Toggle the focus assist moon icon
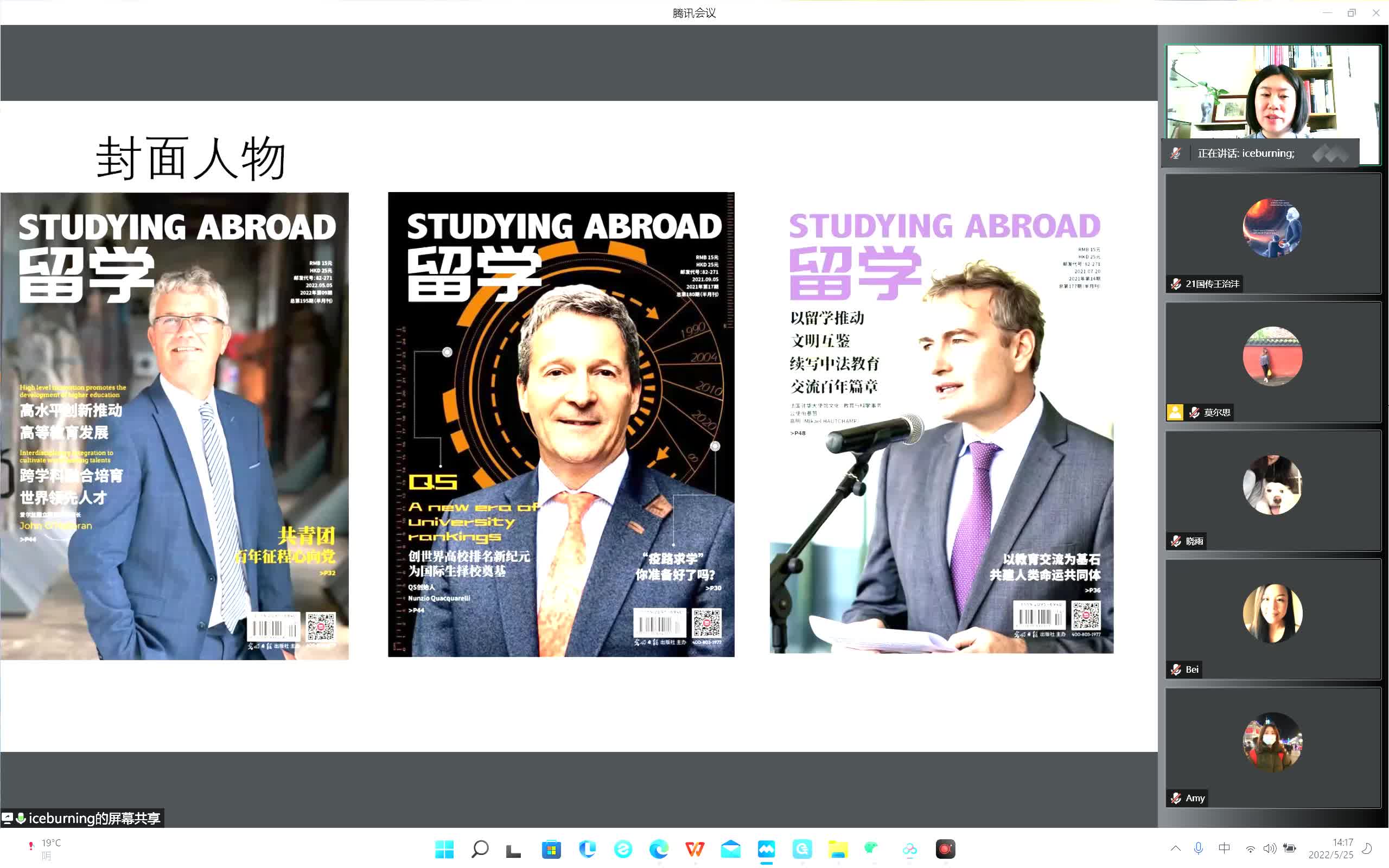This screenshot has width=1389, height=868. (x=1367, y=848)
